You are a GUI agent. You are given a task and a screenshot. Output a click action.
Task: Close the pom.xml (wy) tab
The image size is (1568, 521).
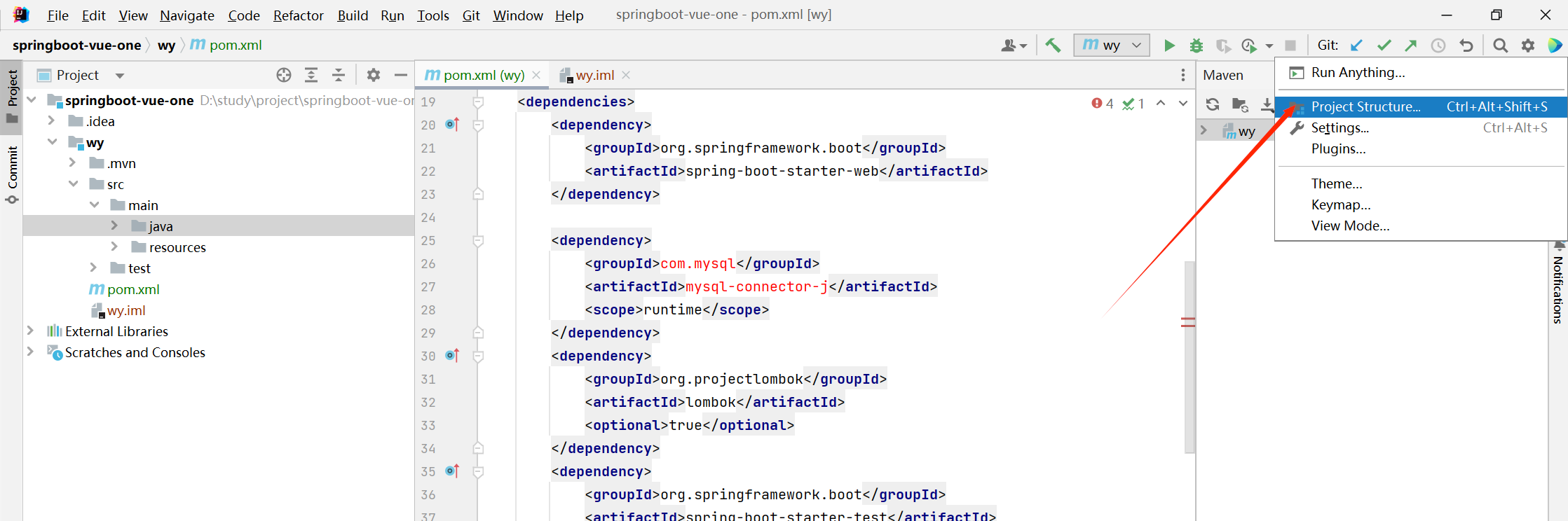pyautogui.click(x=536, y=75)
